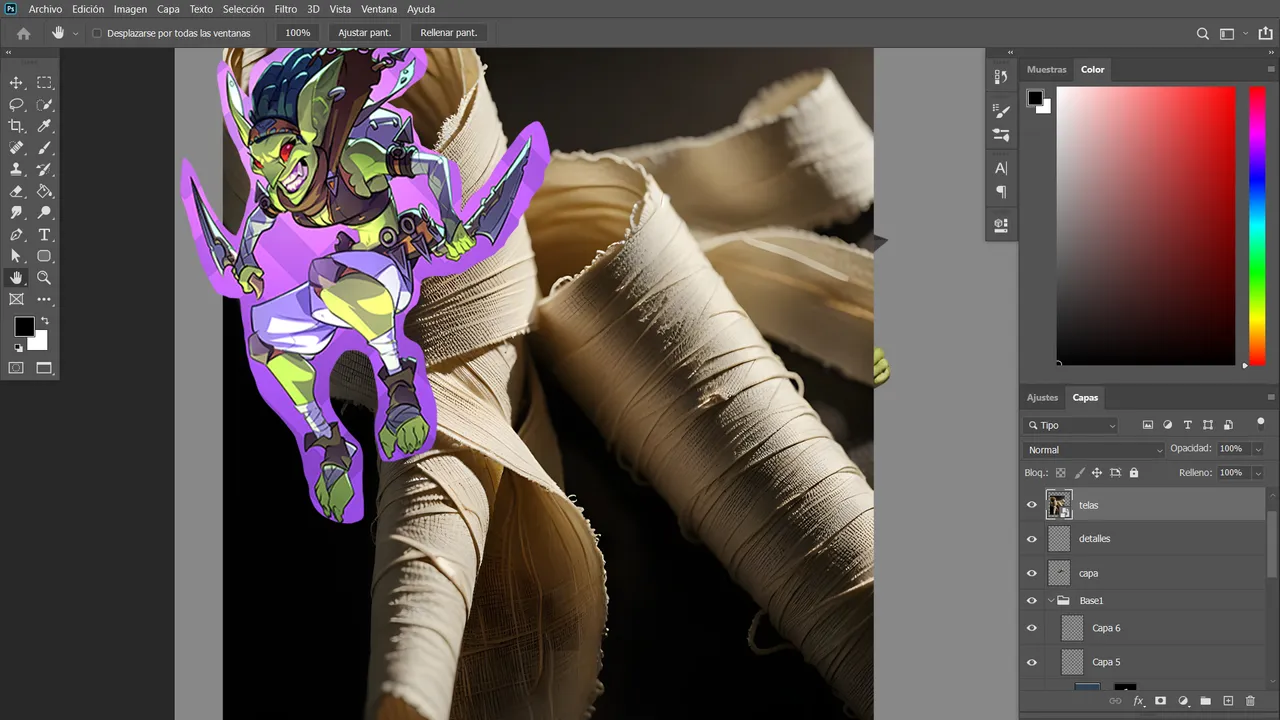Select the Smudge tool
Viewport: 1280px width, 720px height.
point(16,213)
